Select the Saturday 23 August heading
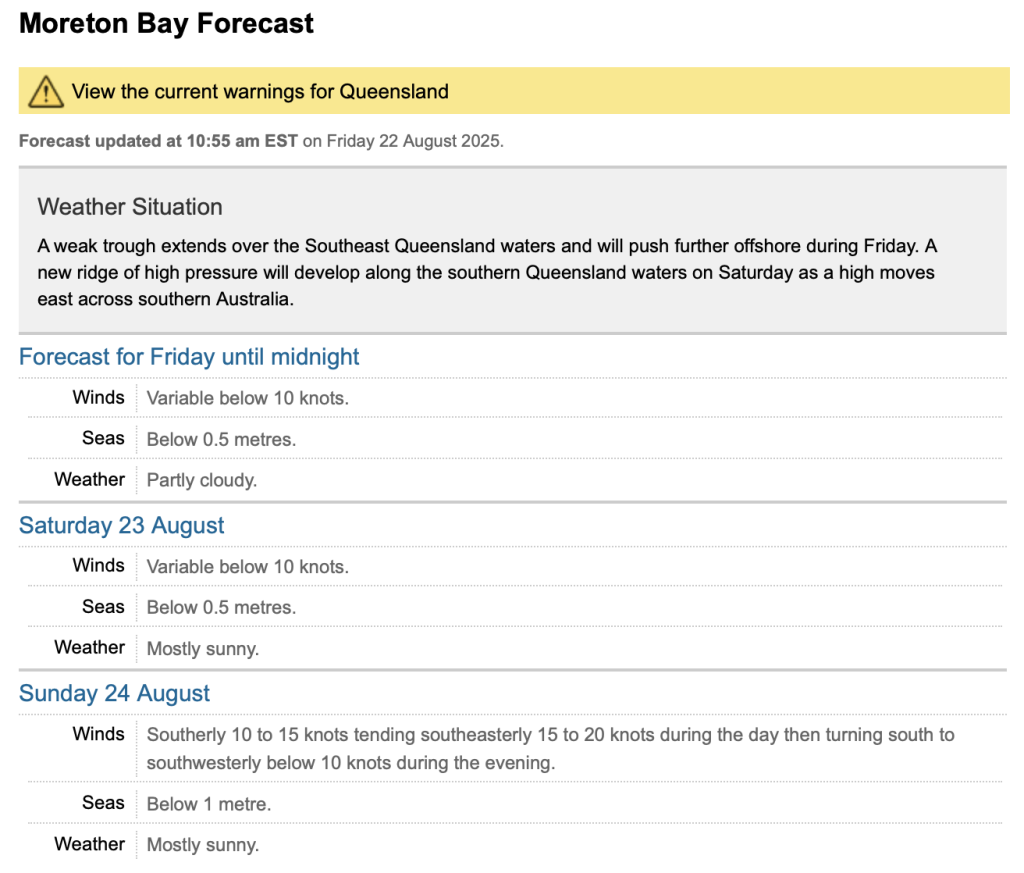The height and width of the screenshot is (873, 1024). [x=121, y=526]
